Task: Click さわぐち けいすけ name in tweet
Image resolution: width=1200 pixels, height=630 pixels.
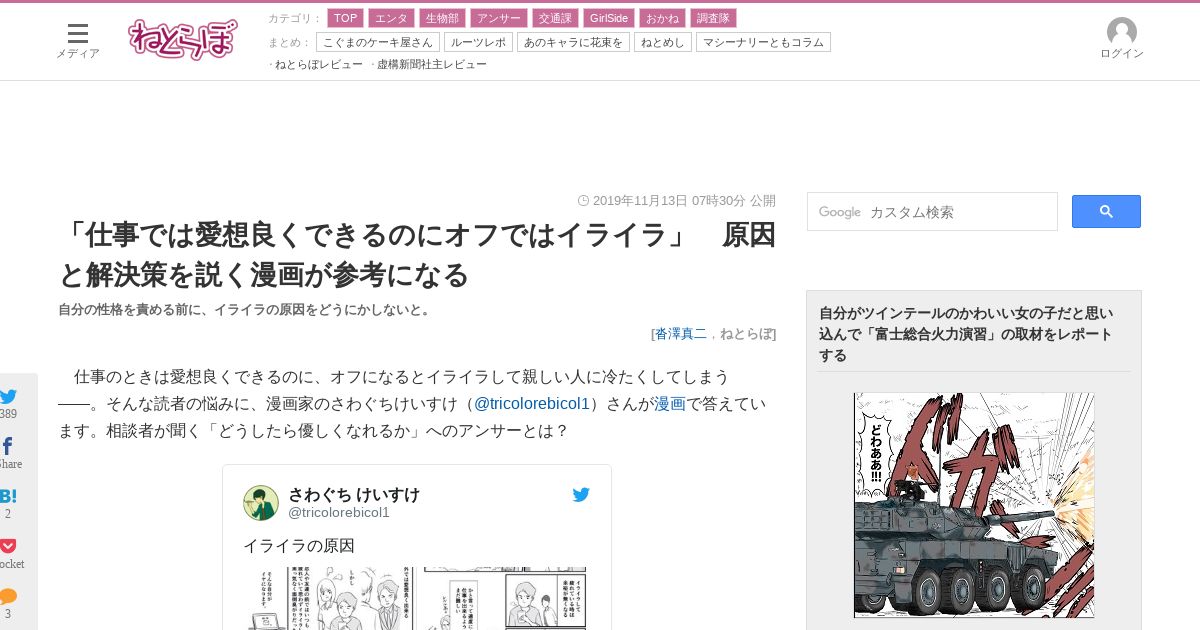Action: pyautogui.click(x=354, y=494)
